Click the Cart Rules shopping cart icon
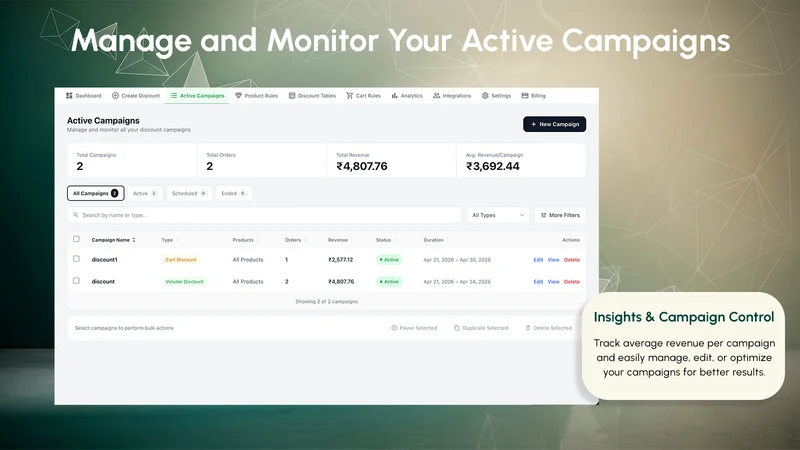Screen dimensions: 800x450 [x=349, y=95]
